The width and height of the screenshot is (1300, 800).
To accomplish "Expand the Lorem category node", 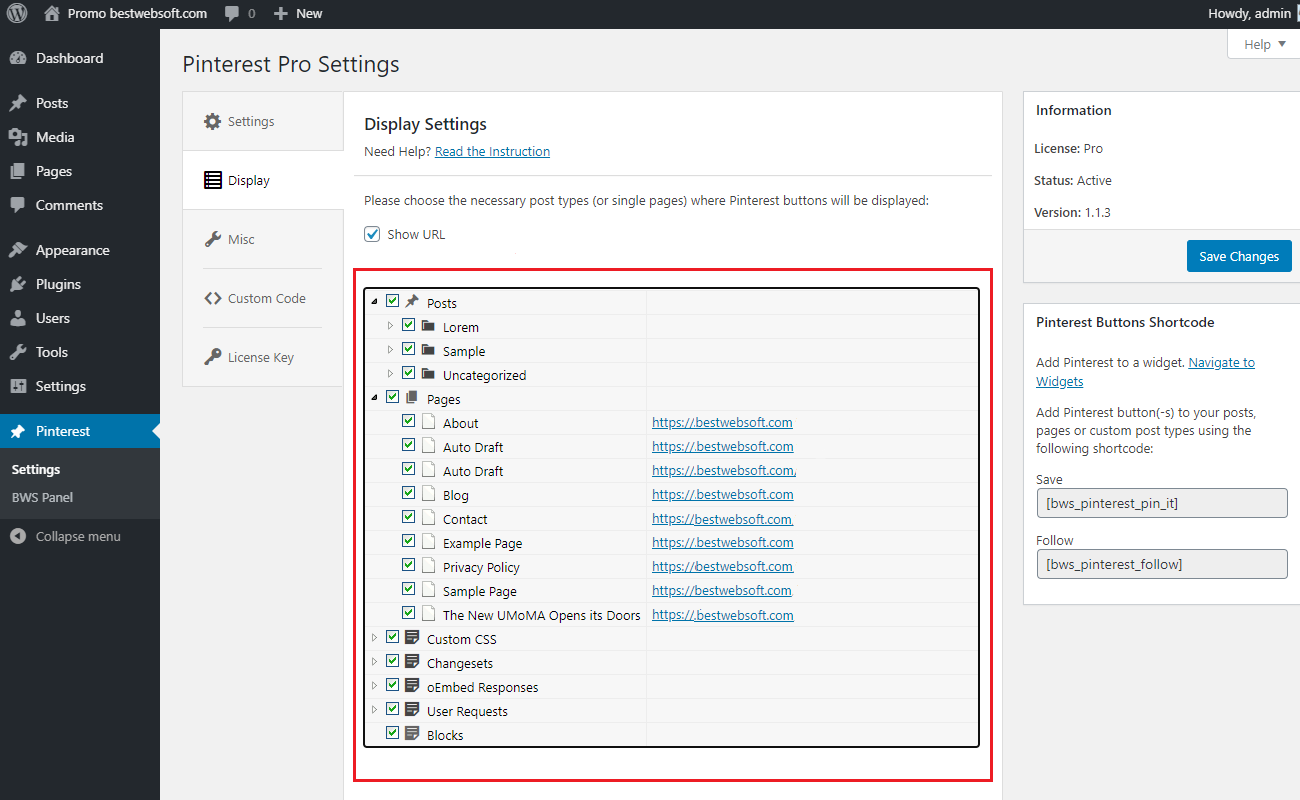I will pyautogui.click(x=390, y=326).
